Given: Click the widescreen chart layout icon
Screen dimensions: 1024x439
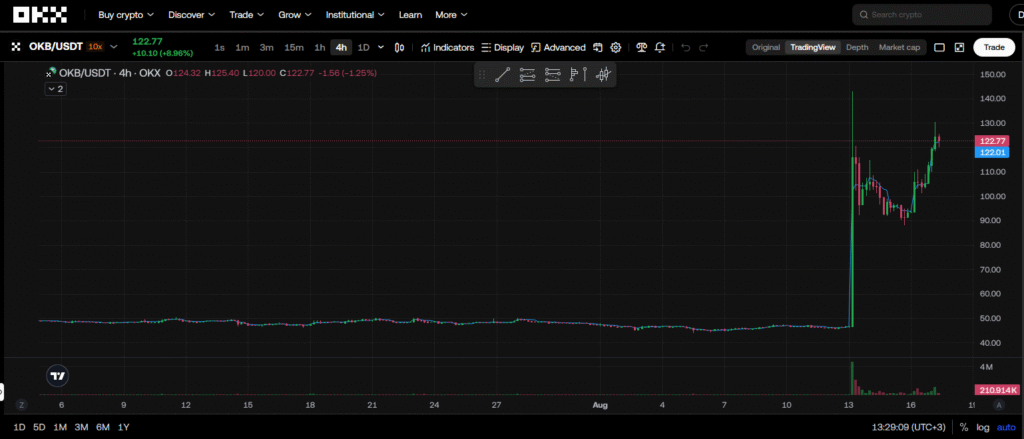Looking at the screenshot, I should pos(940,47).
